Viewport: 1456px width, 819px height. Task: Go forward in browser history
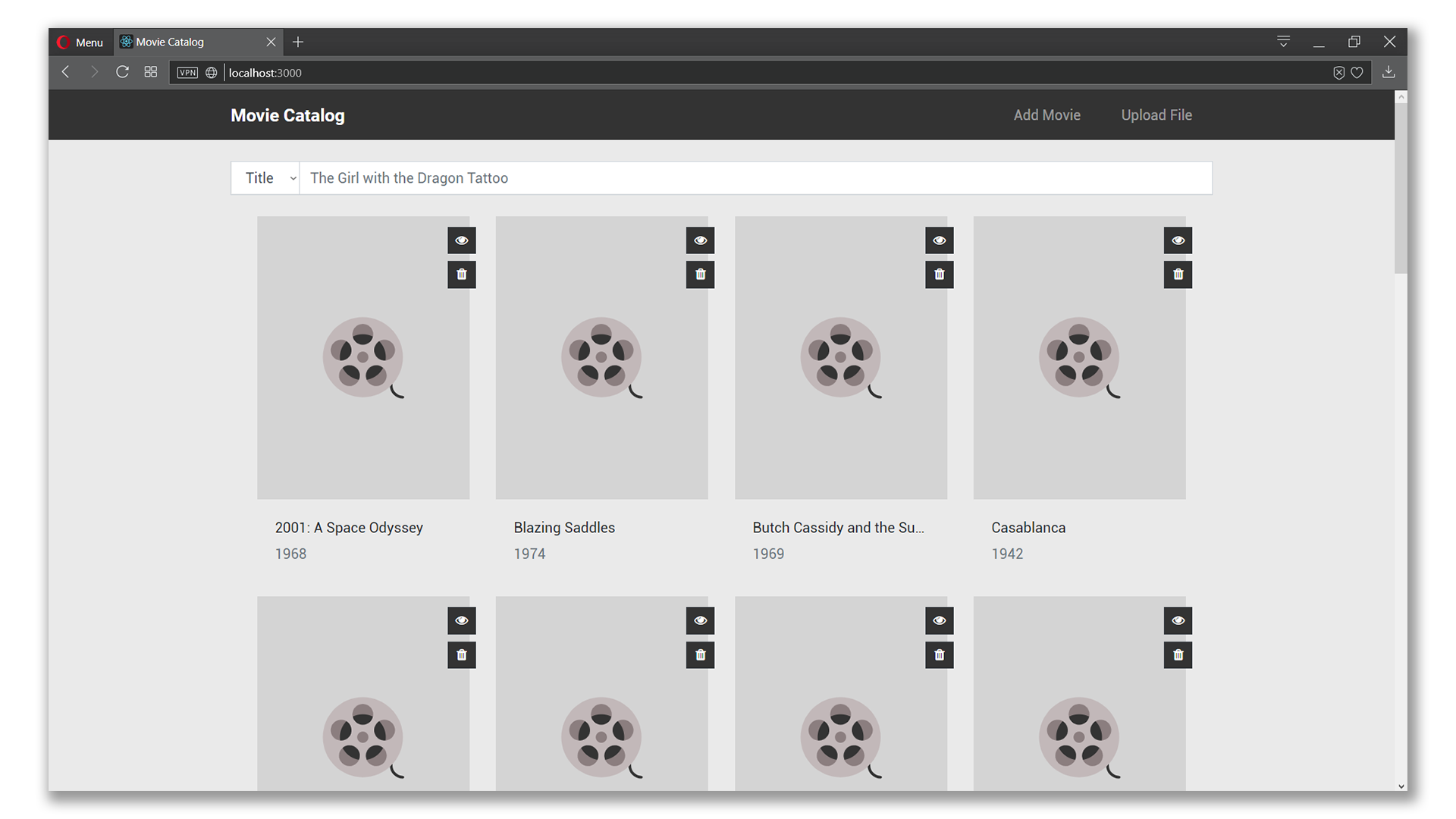94,72
